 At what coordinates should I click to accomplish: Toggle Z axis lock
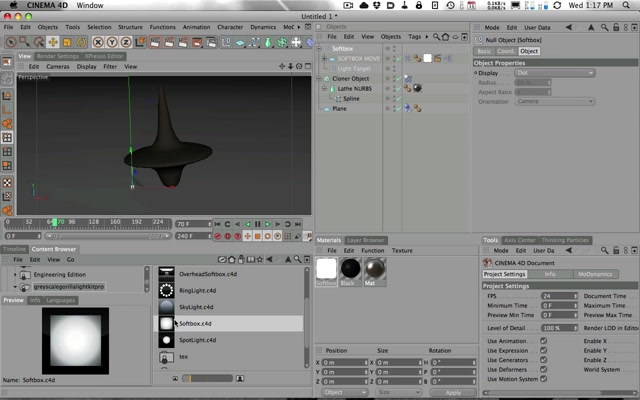point(126,42)
